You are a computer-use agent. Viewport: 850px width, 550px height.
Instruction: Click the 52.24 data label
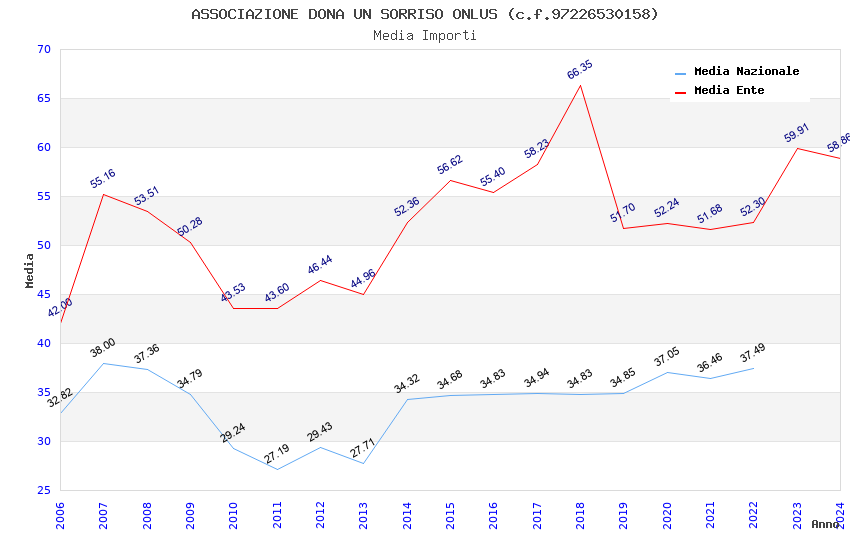click(x=666, y=208)
